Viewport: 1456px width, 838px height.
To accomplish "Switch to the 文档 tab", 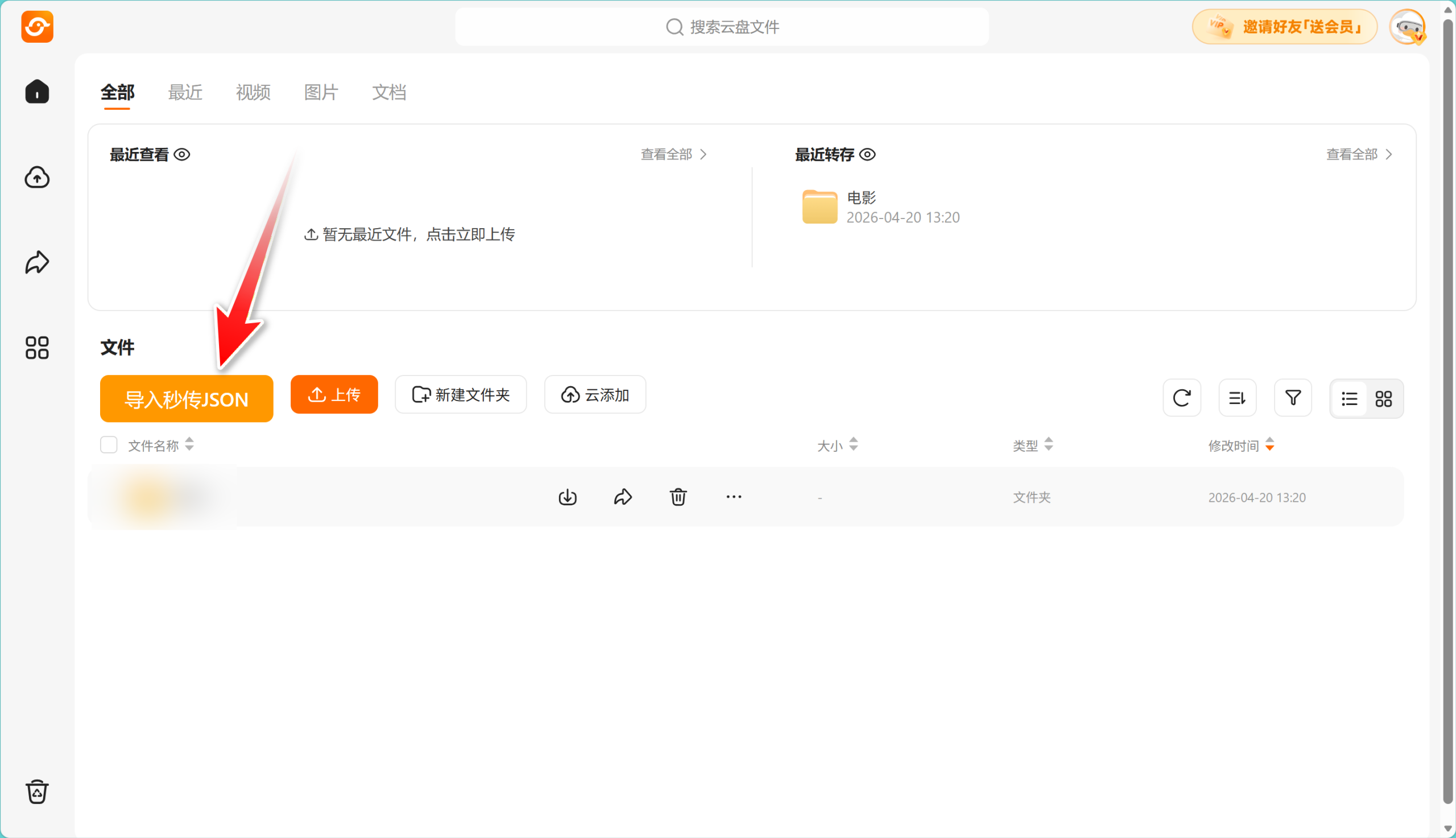I will coord(389,92).
